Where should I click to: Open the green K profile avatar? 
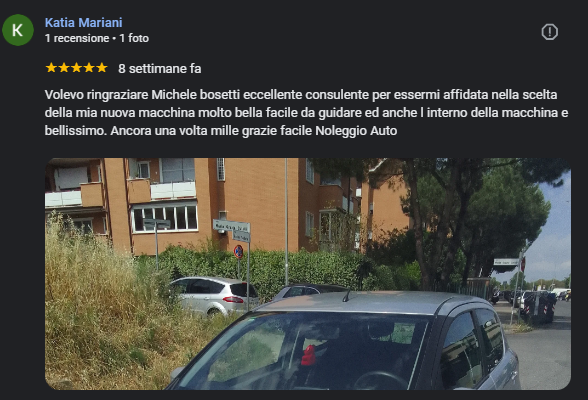pyautogui.click(x=18, y=30)
